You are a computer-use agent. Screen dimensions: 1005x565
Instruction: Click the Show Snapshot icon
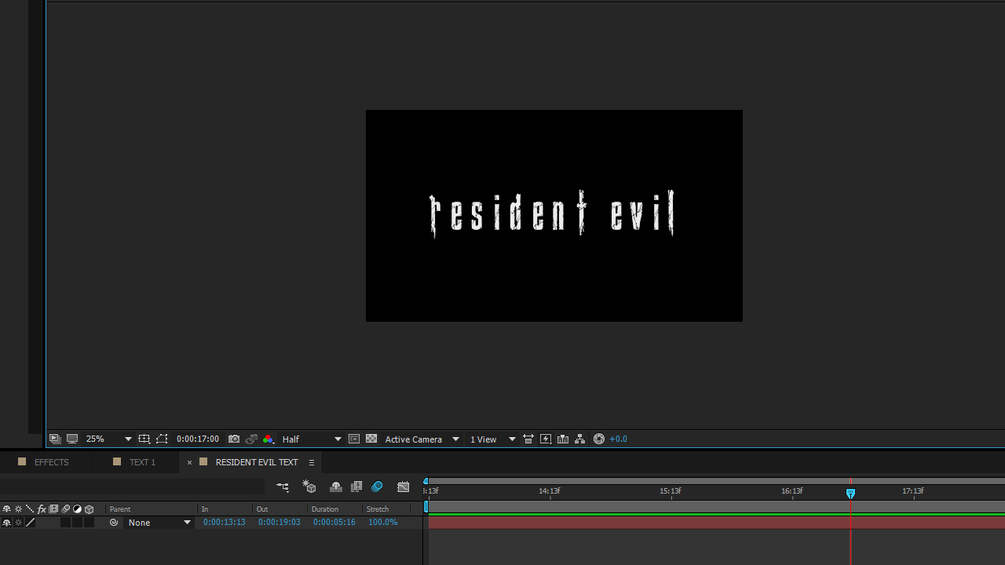pos(251,439)
